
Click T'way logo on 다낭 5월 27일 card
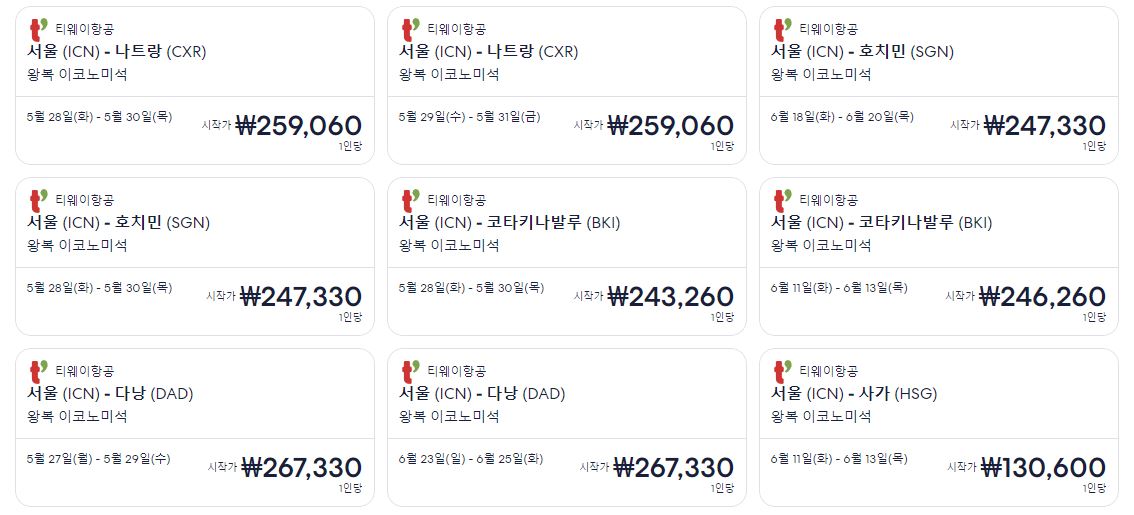coord(39,372)
